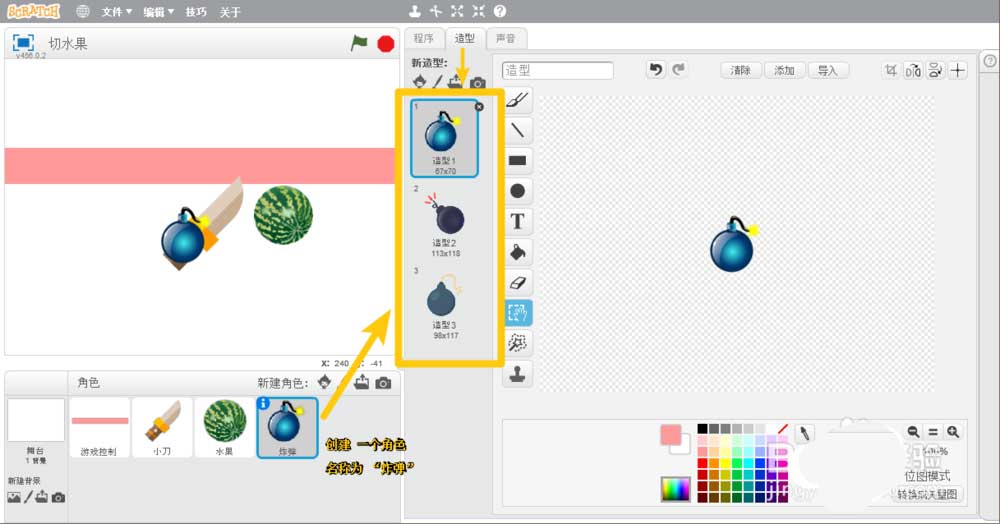Click the block help question icon
The image size is (1000, 524).
[x=500, y=11]
